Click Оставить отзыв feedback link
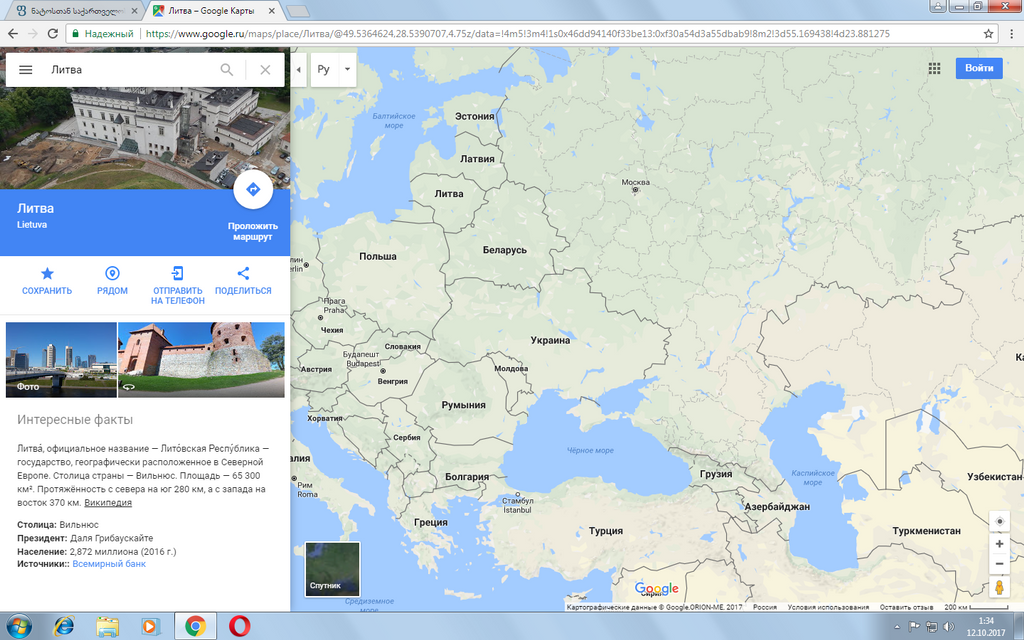This screenshot has width=1024, height=640. click(906, 607)
